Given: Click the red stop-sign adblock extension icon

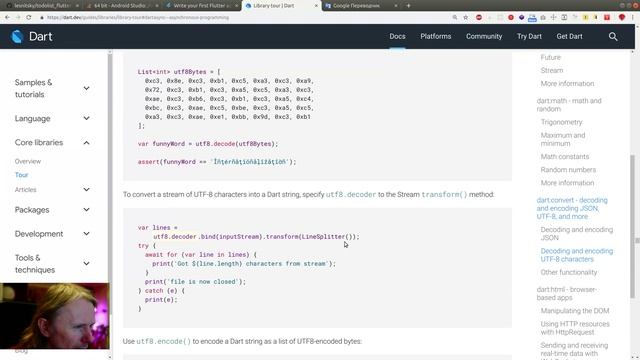Looking at the screenshot, I should point(479,18).
